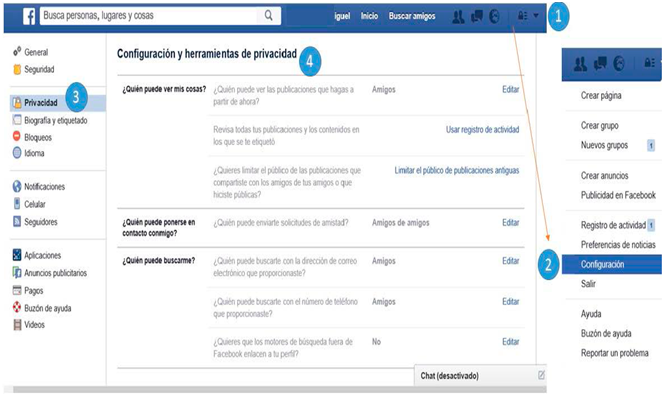This screenshot has width=665, height=396.
Task: Open the Chat (desactivado) bar
Action: click(x=480, y=375)
